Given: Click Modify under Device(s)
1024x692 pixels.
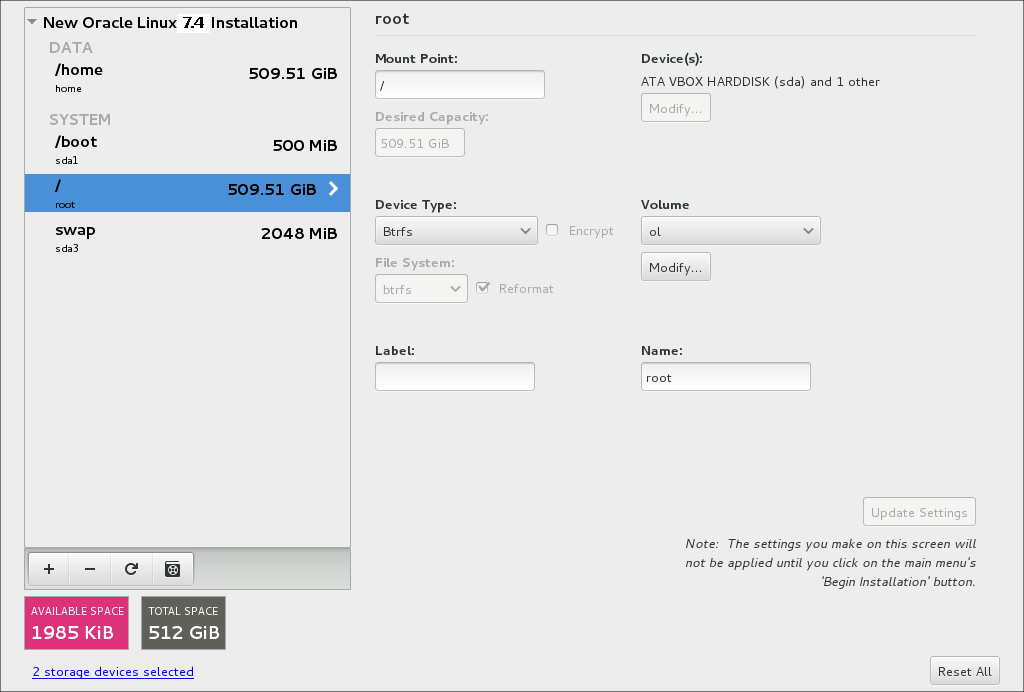Looking at the screenshot, I should 675,107.
